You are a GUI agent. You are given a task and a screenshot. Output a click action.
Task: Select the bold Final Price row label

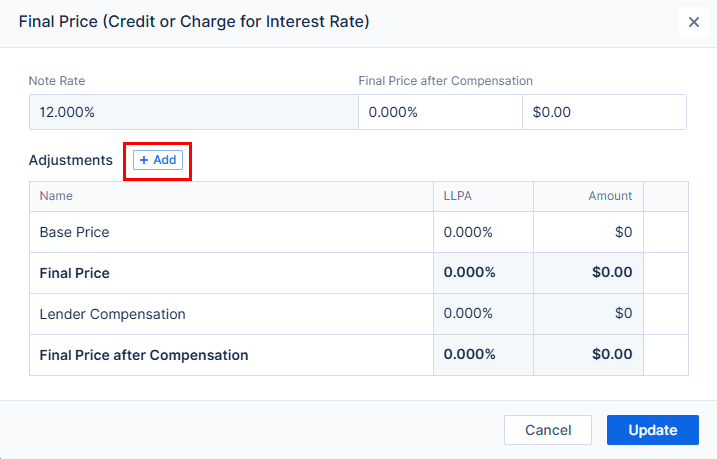point(75,273)
